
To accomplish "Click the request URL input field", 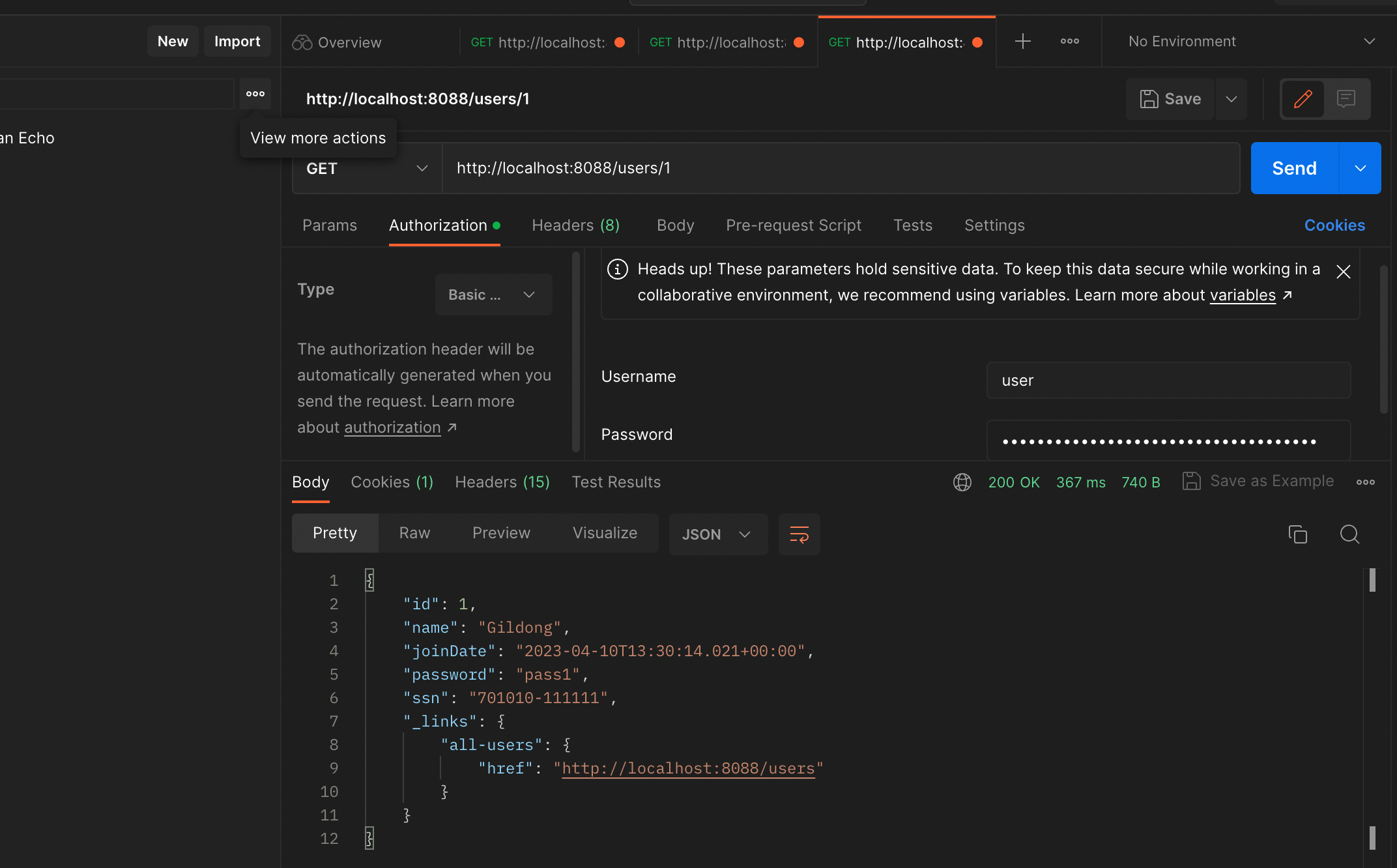I will [841, 168].
